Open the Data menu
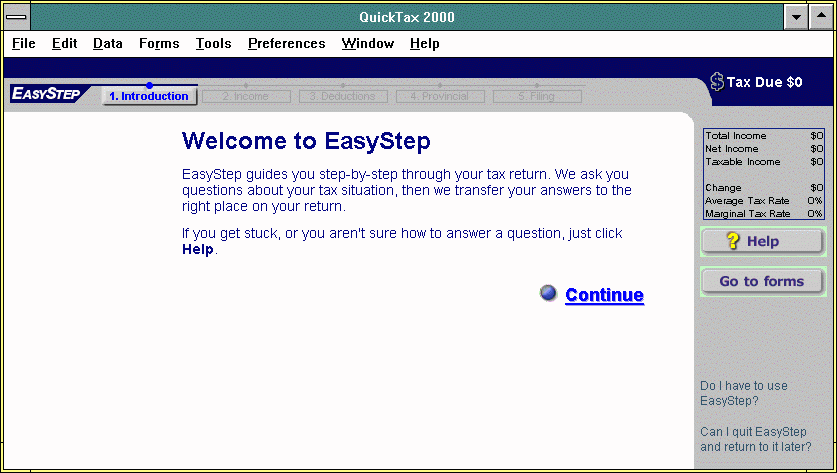 tap(107, 43)
